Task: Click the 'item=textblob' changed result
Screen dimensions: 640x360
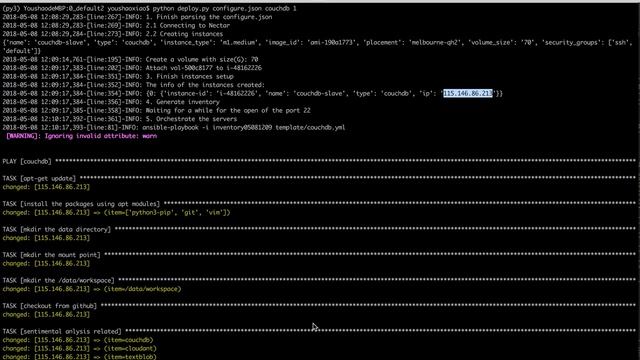Action: click(x=80, y=357)
